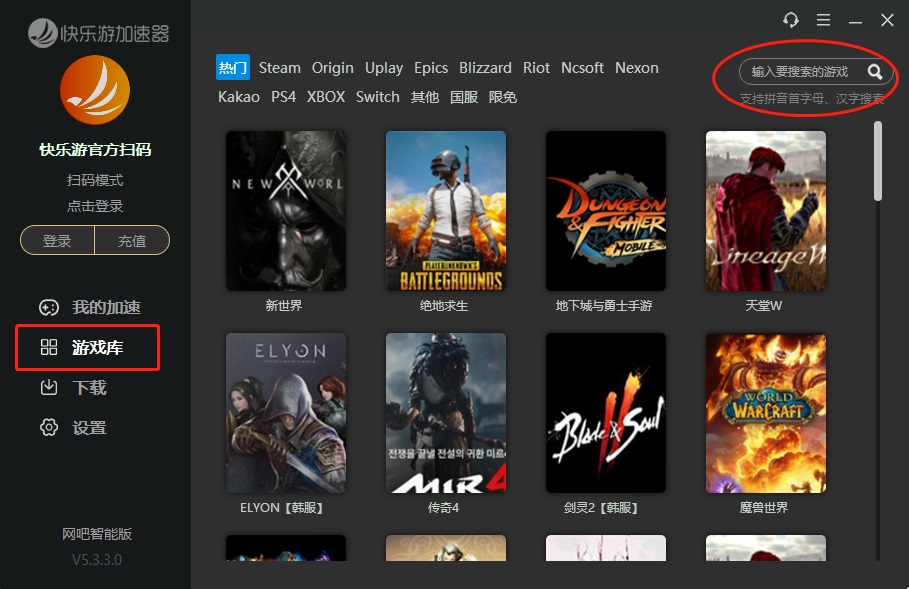Click the ELYON【韩服】 game title
Viewport: 909px width, 589px height.
[x=283, y=508]
